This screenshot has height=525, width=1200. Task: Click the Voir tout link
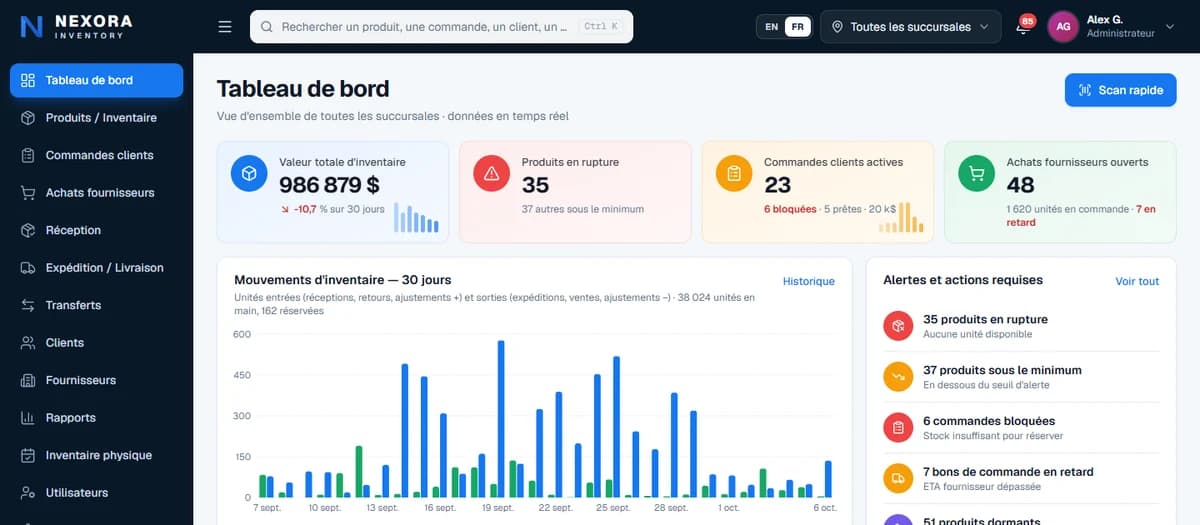(x=1137, y=281)
